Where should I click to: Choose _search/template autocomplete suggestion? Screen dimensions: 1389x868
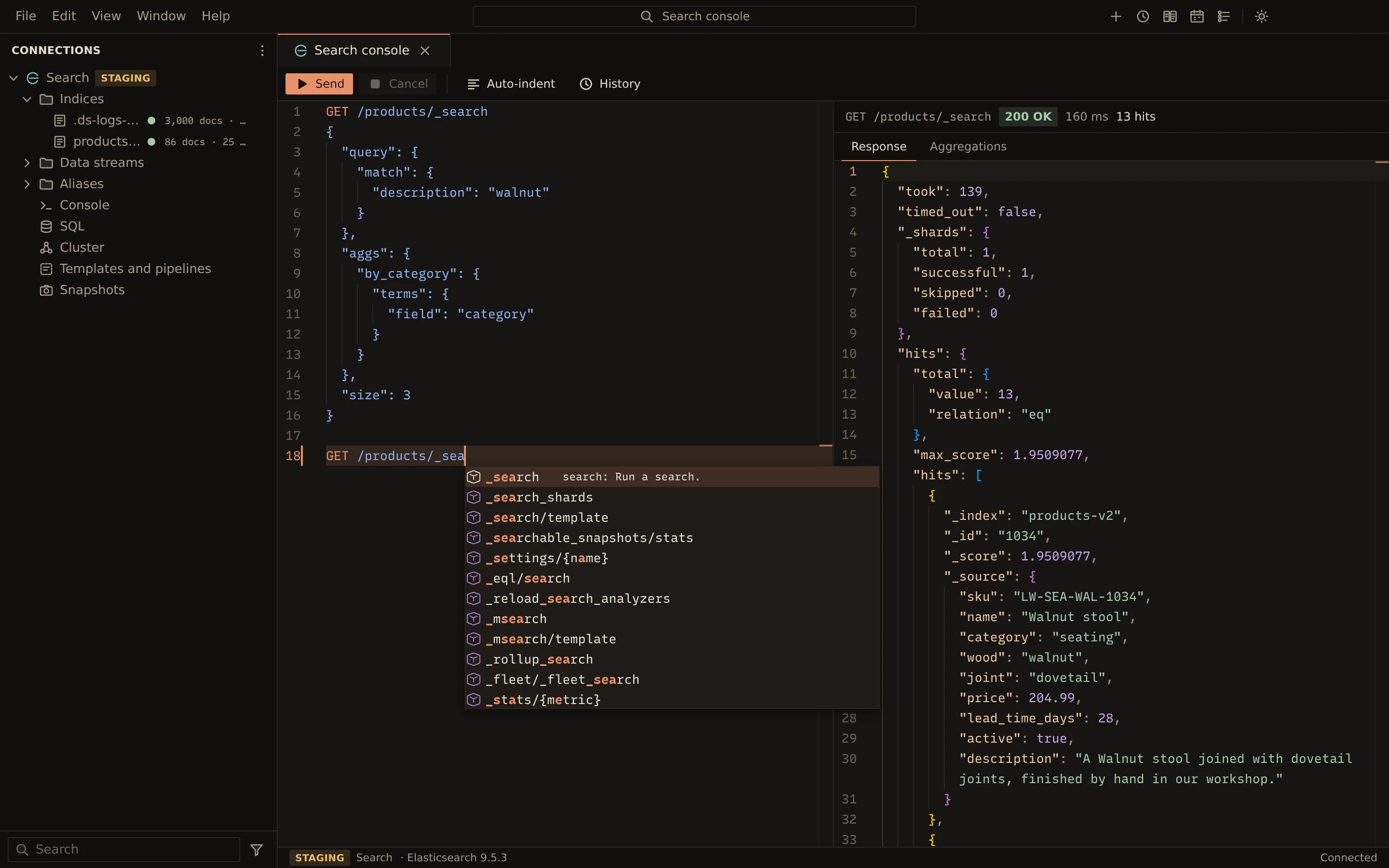pos(671,517)
